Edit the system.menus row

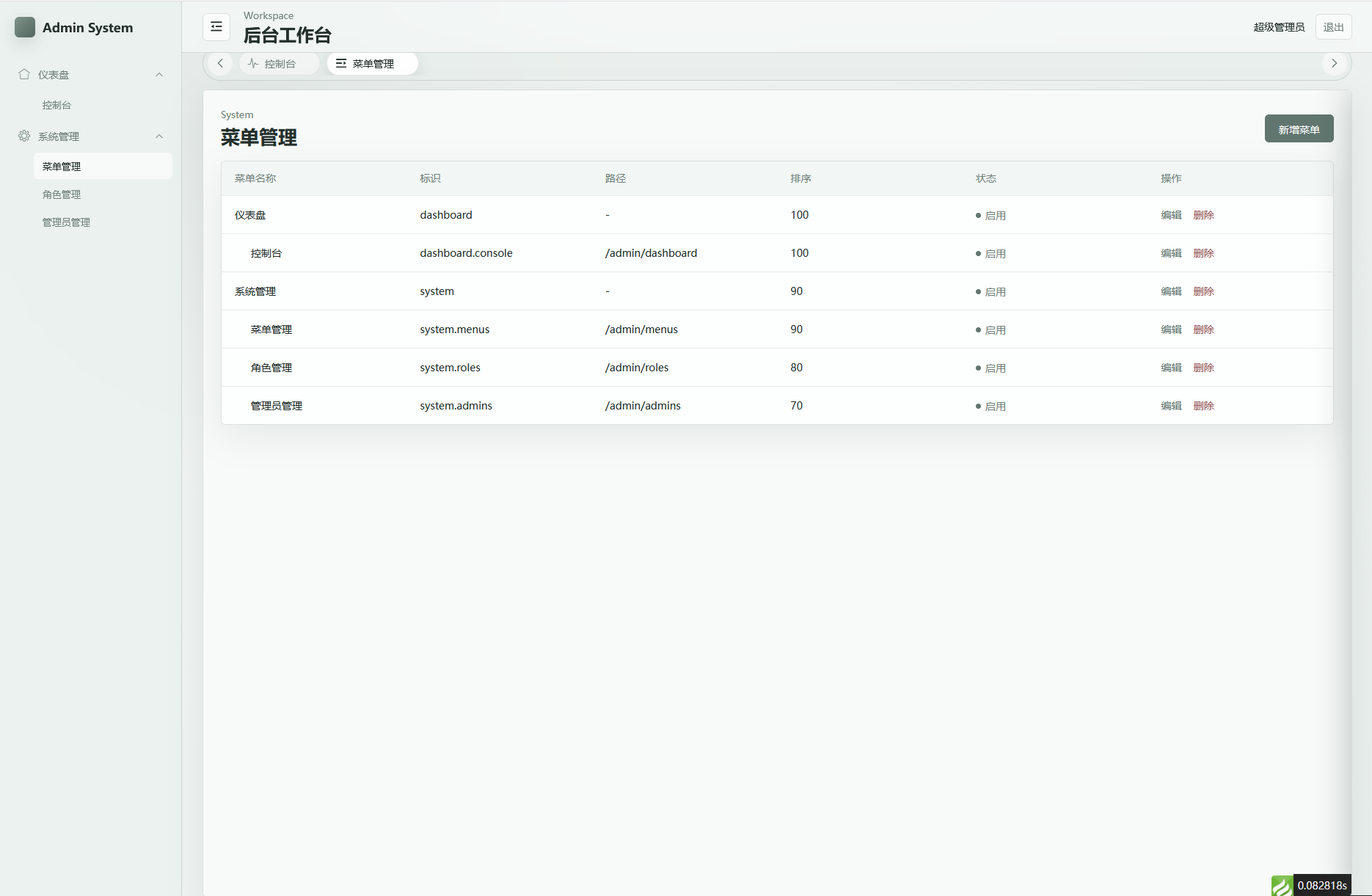click(1171, 329)
